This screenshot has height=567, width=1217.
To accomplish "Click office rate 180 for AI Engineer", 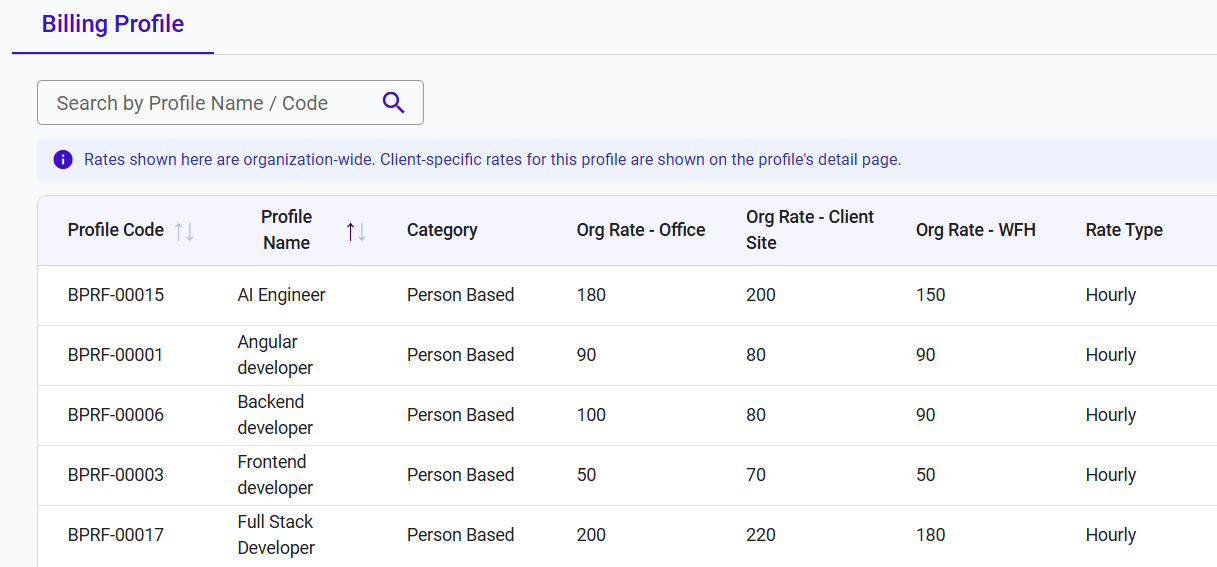I will [592, 295].
